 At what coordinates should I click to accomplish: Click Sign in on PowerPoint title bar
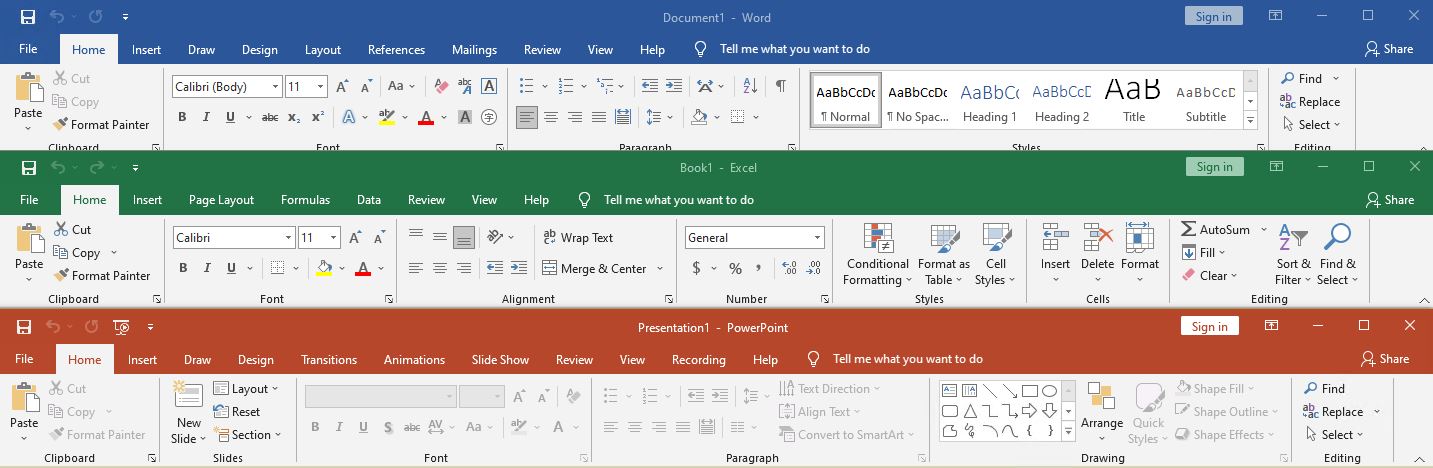[1209, 326]
